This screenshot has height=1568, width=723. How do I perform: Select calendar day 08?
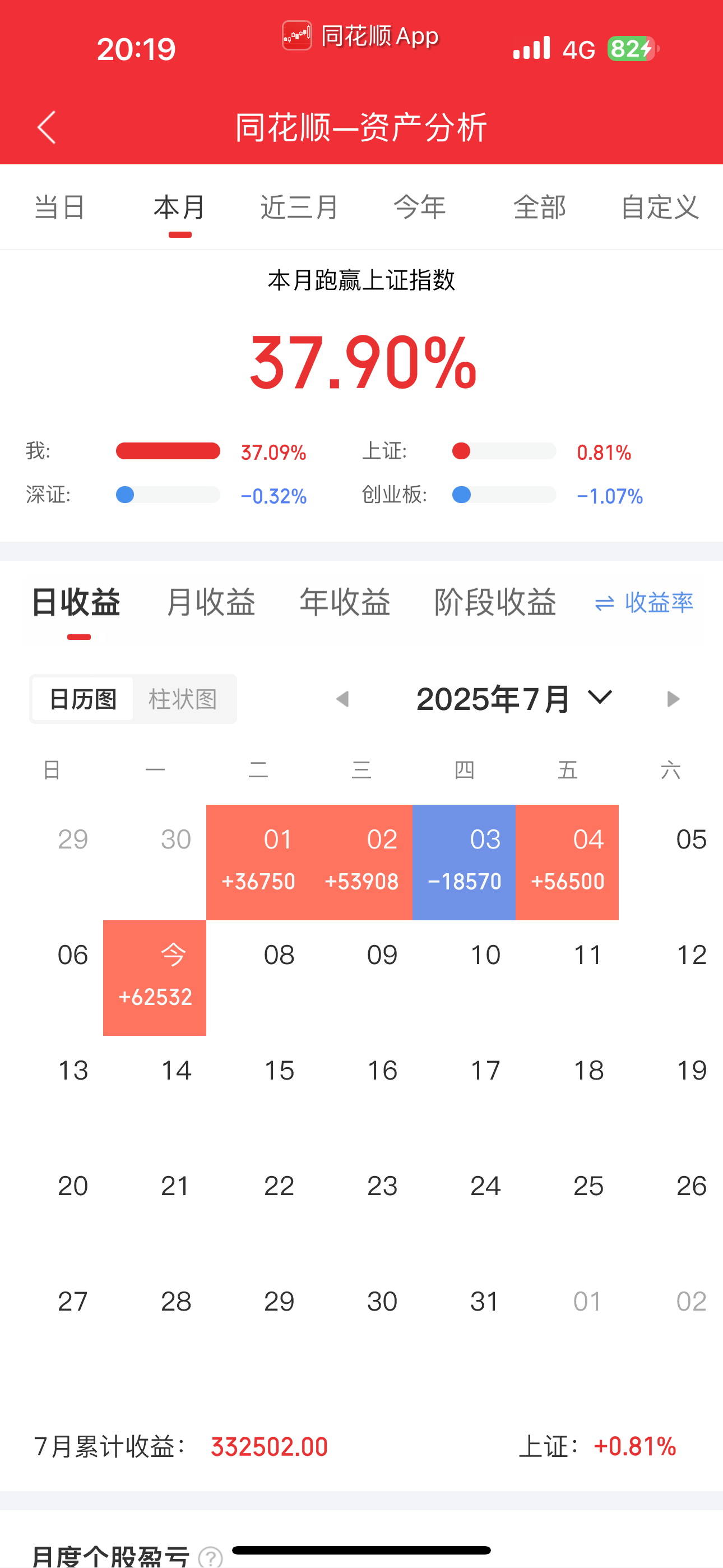coord(279,955)
